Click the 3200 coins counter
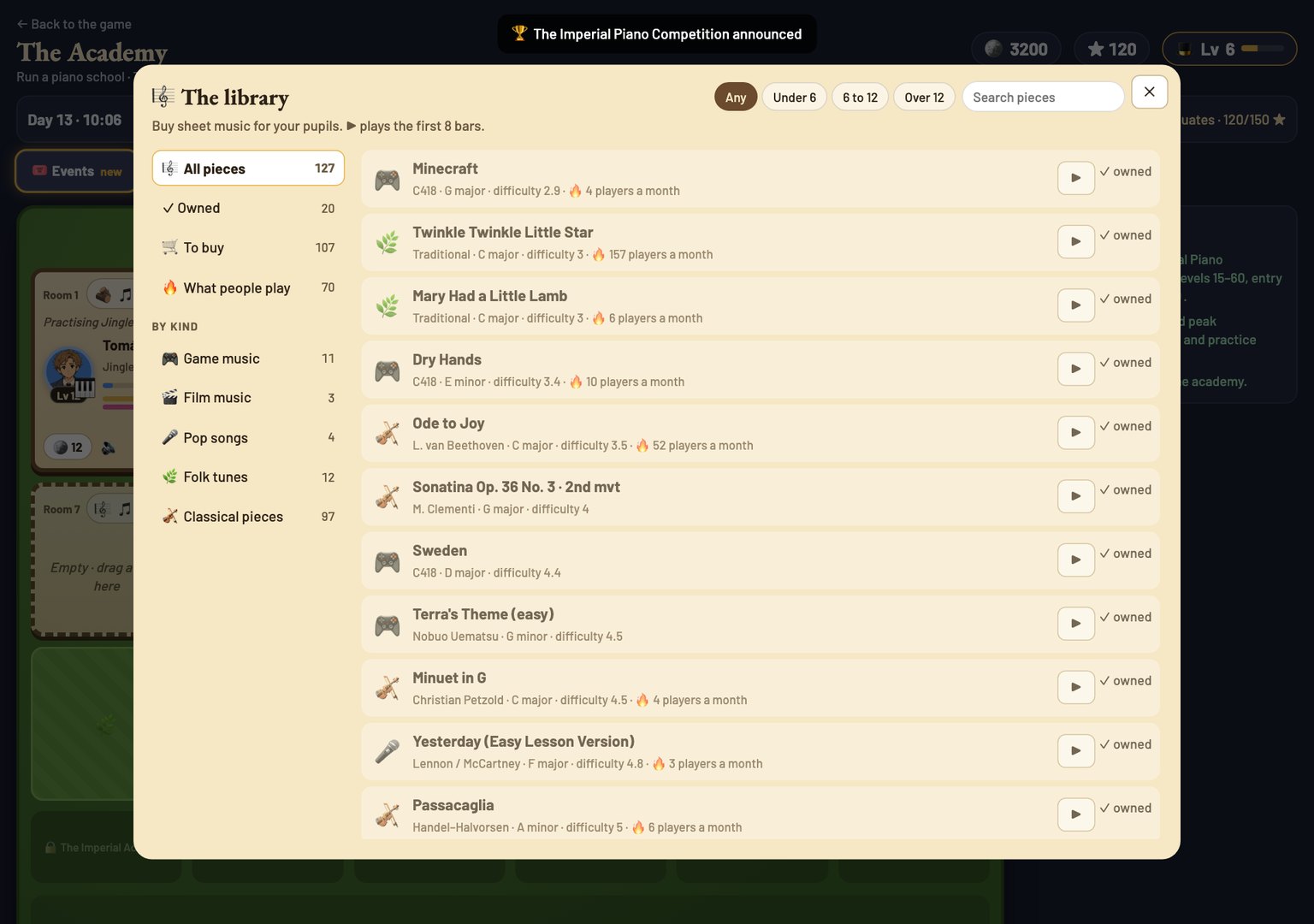 click(x=1016, y=49)
